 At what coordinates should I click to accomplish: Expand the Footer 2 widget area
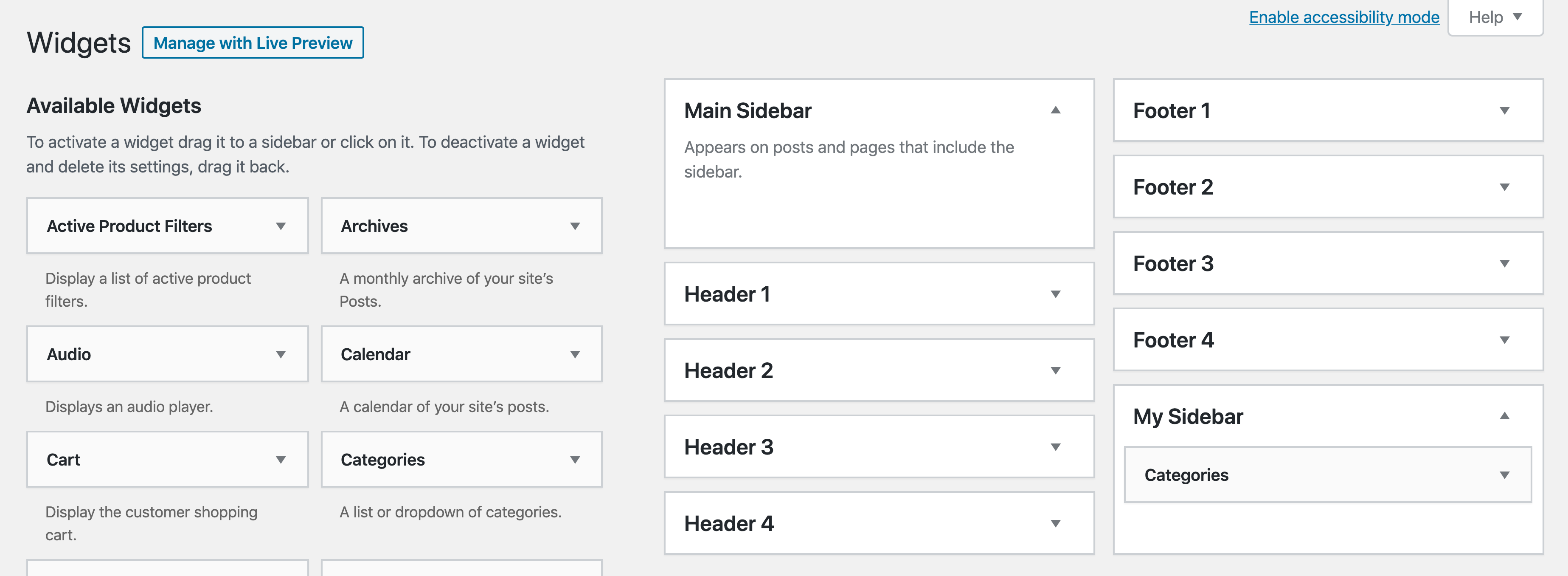(x=1504, y=187)
